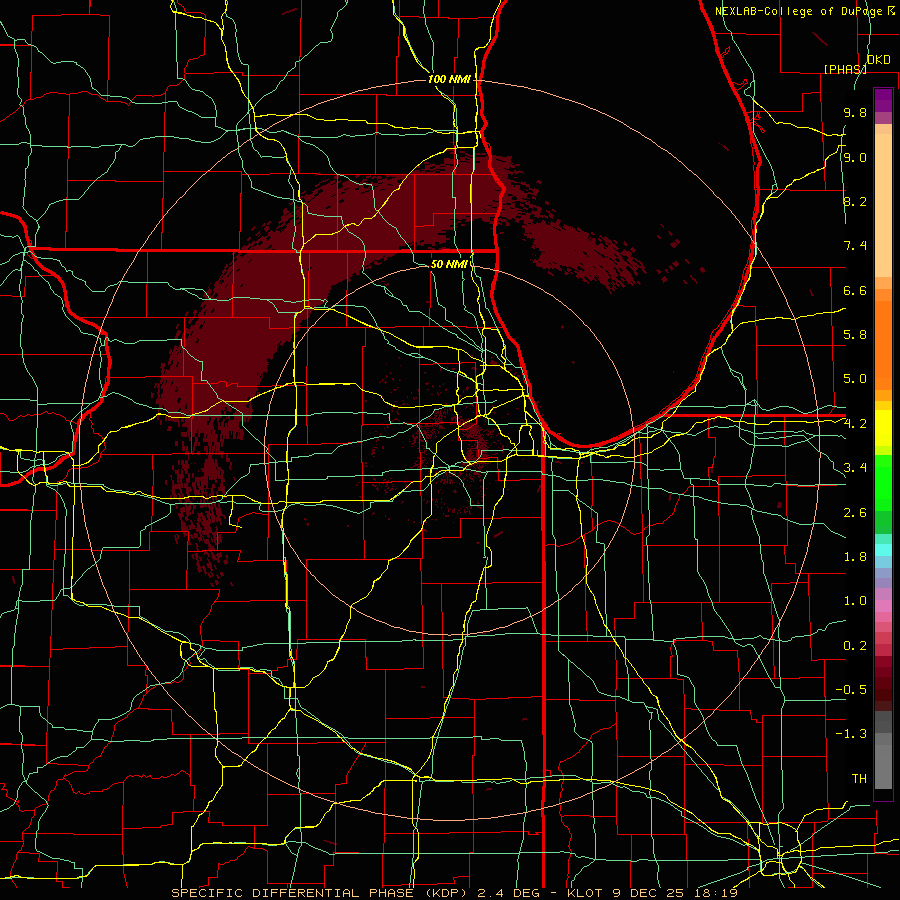Viewport: 900px width, 900px height.
Task: Click the 100 NMI range ring label
Action: point(449,79)
